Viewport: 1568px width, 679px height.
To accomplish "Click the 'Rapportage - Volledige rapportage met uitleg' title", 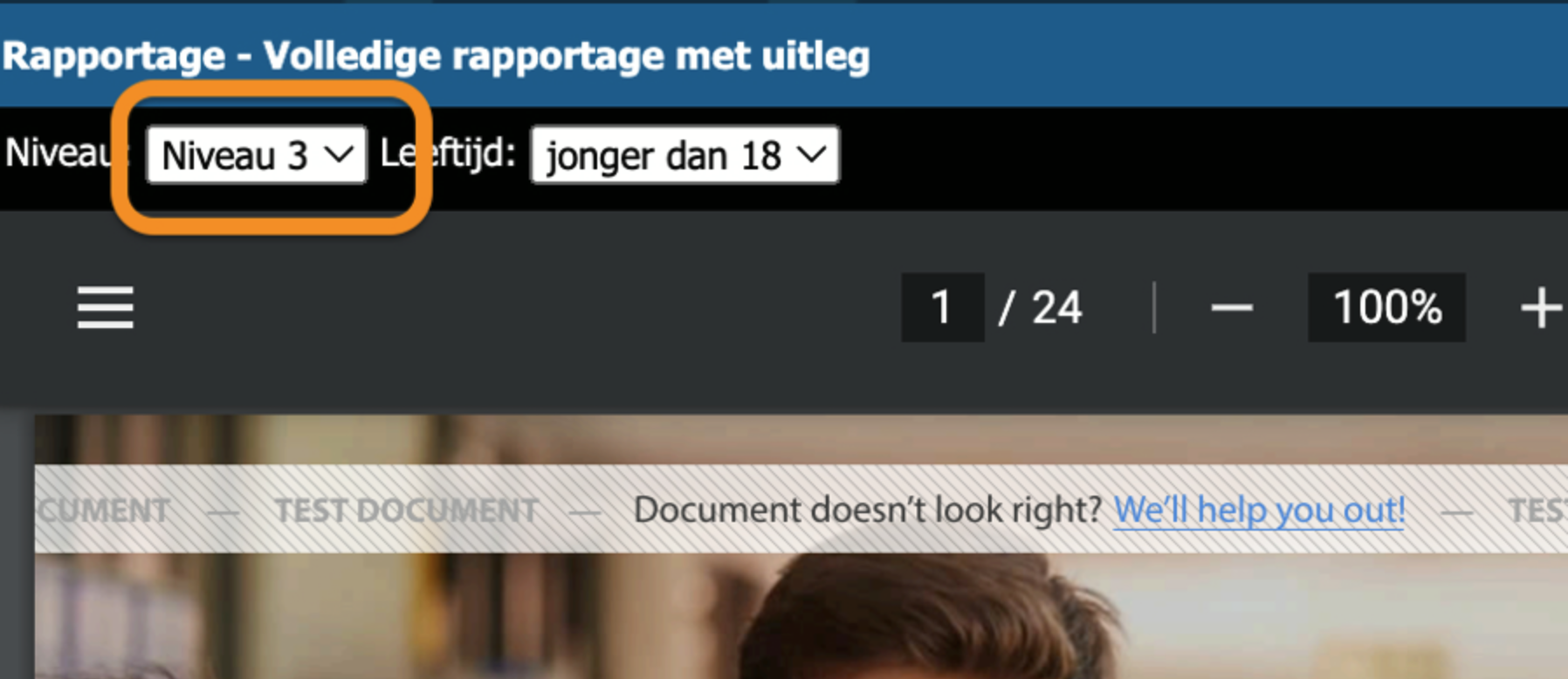I will (x=436, y=57).
